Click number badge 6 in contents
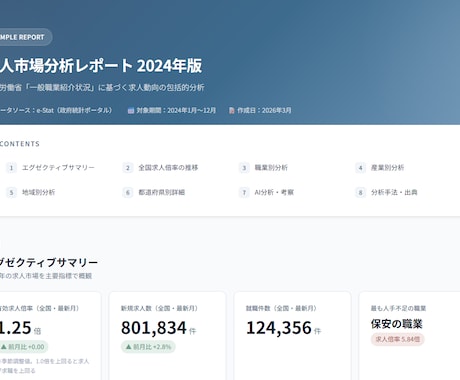This screenshot has height=380, width=460. (x=128, y=192)
